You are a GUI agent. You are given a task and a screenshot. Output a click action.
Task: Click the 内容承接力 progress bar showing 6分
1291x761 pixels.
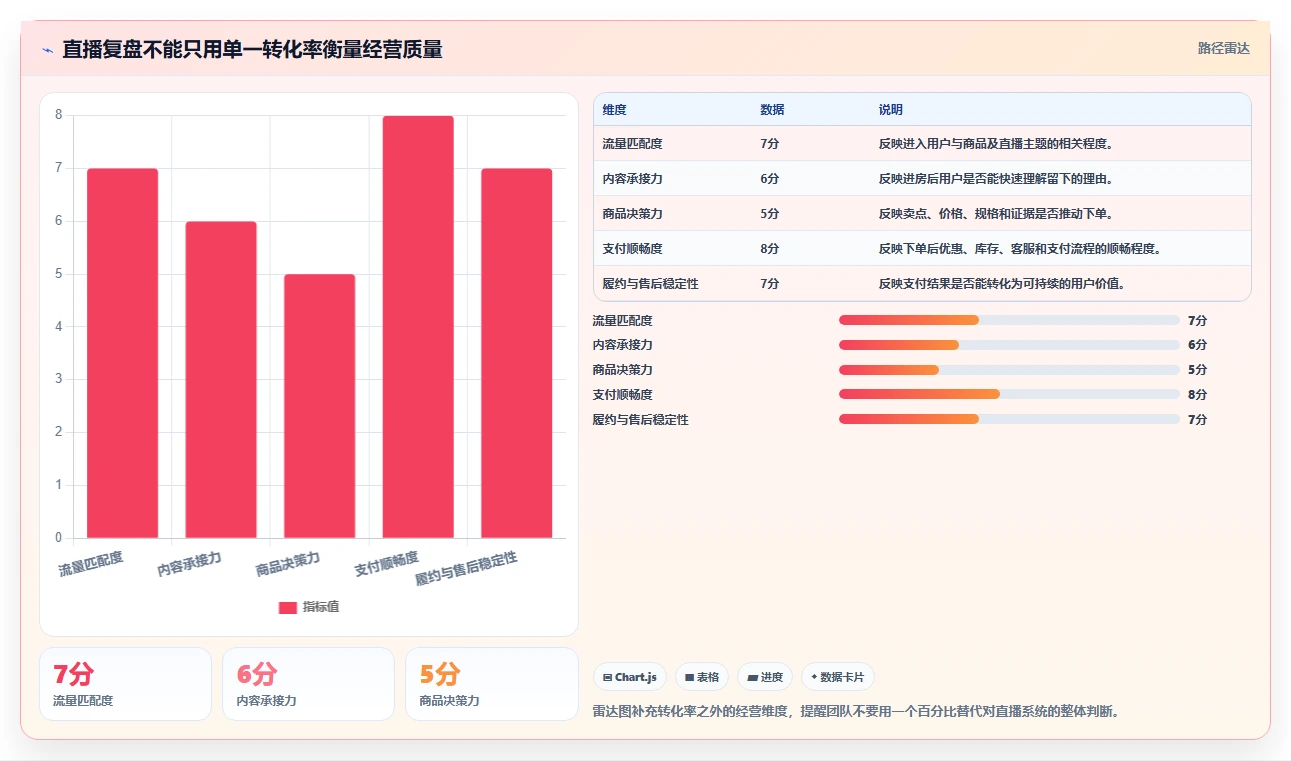pyautogui.click(x=1009, y=345)
